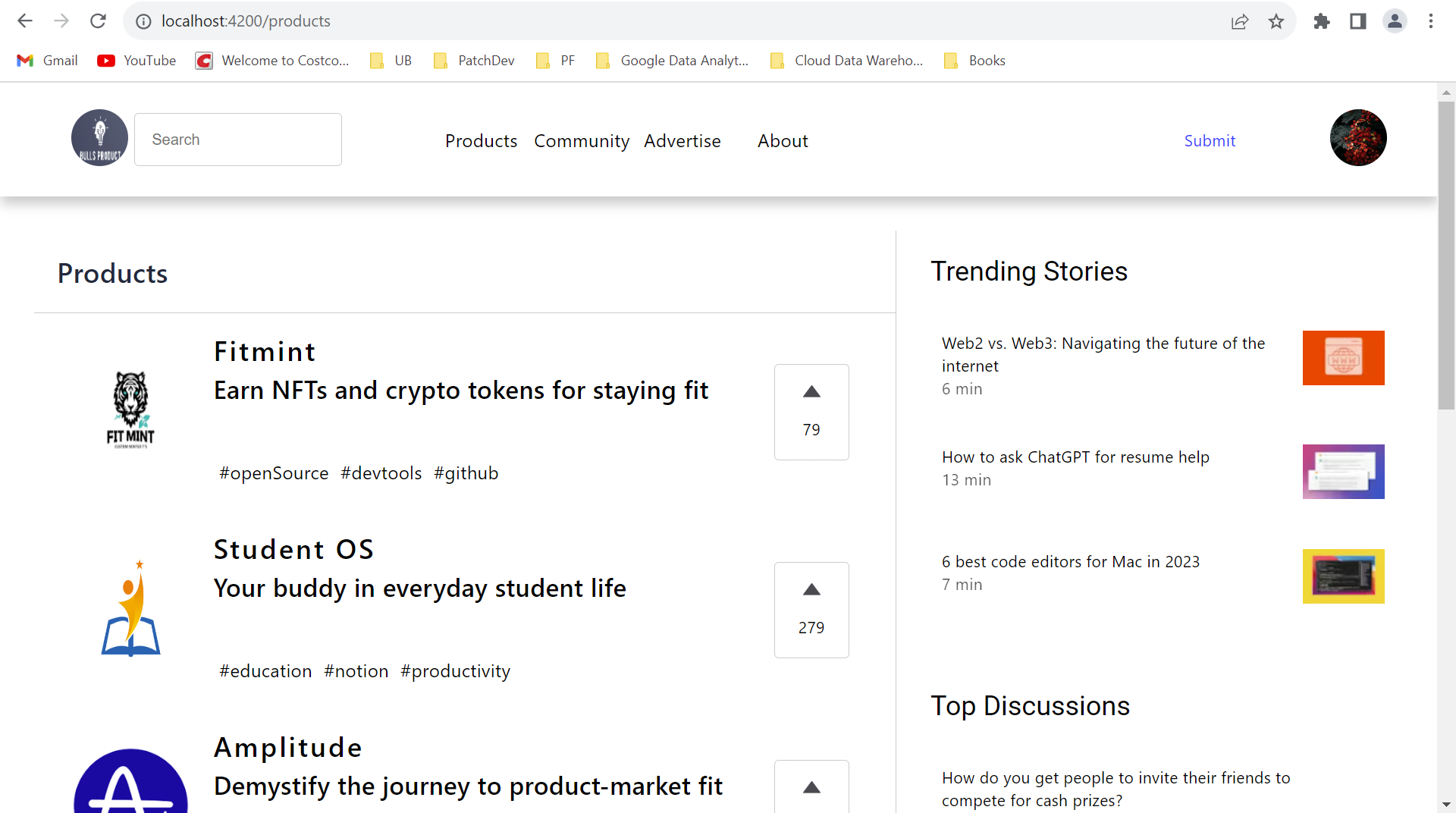Upvote the Amplitude product
Screen dimensions: 1456x813
click(x=811, y=788)
